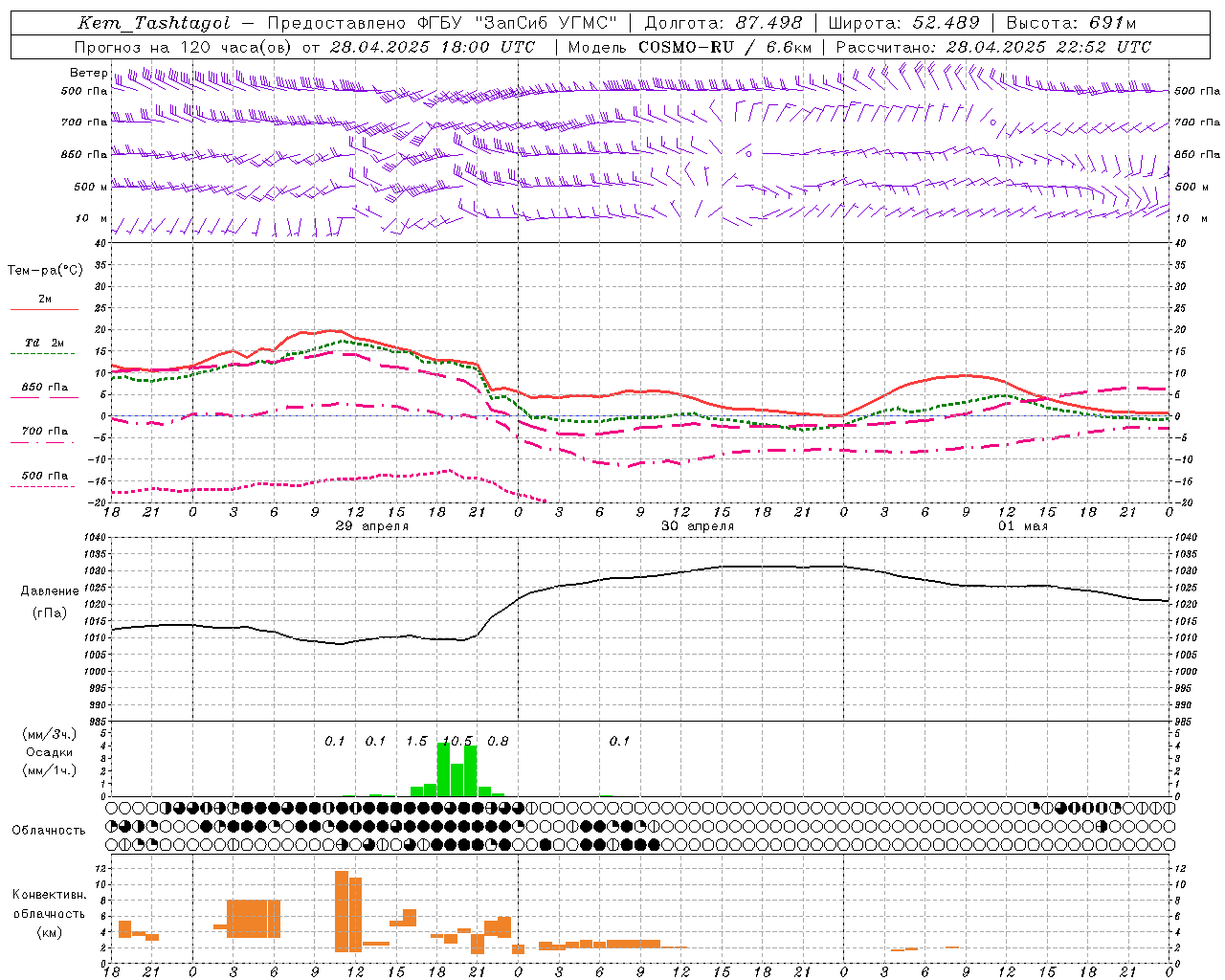Click the tallest green precipitation bar
The height and width of the screenshot is (980, 1225).
(443, 769)
